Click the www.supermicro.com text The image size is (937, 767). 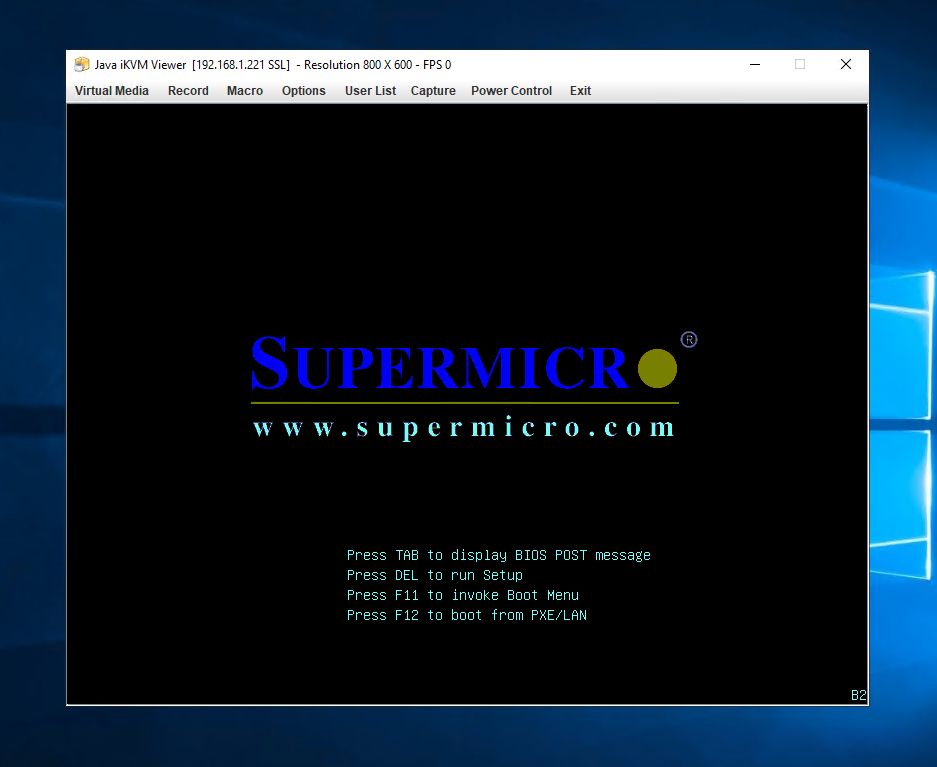click(464, 428)
